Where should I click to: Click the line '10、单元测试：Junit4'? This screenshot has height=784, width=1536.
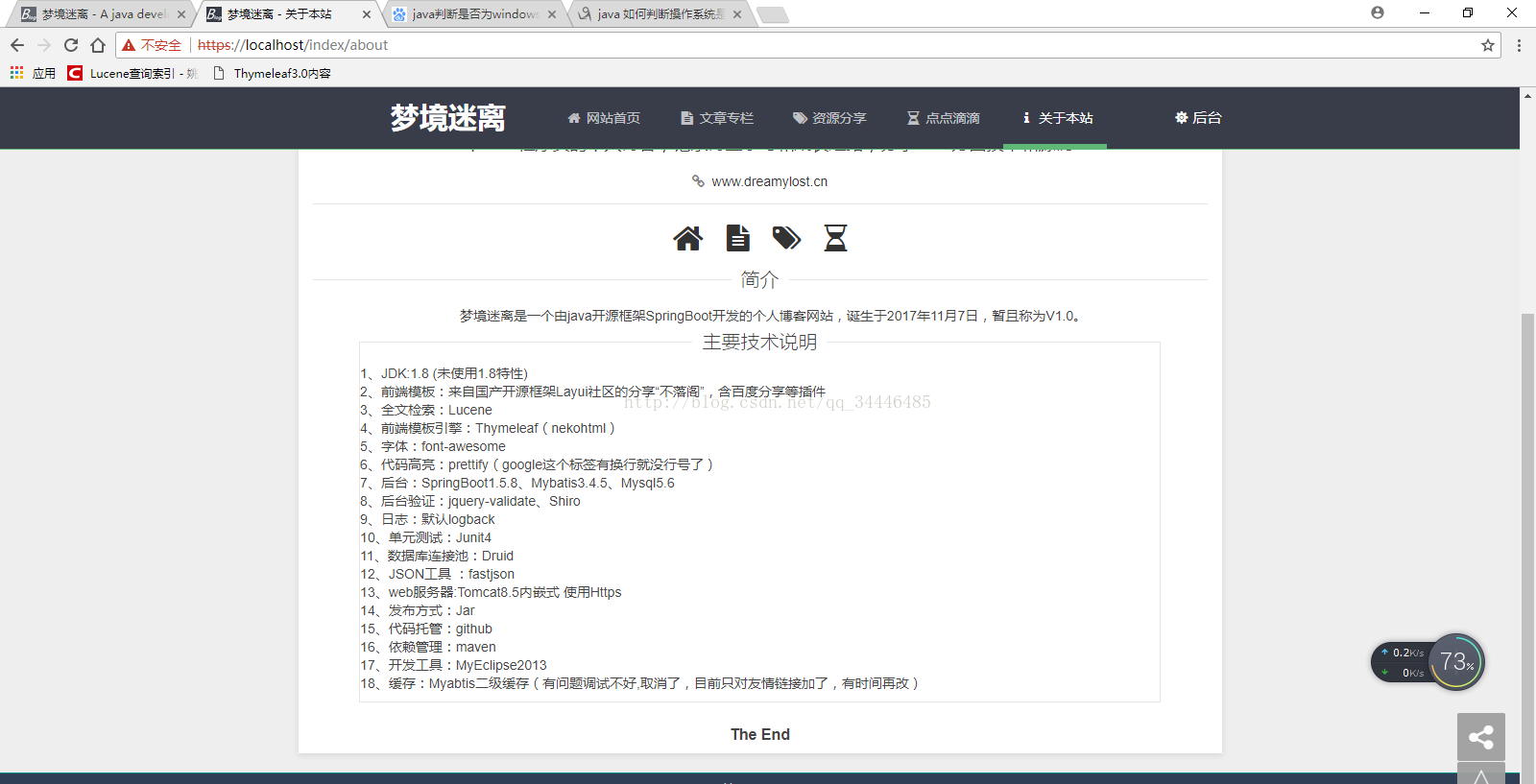coord(425,537)
